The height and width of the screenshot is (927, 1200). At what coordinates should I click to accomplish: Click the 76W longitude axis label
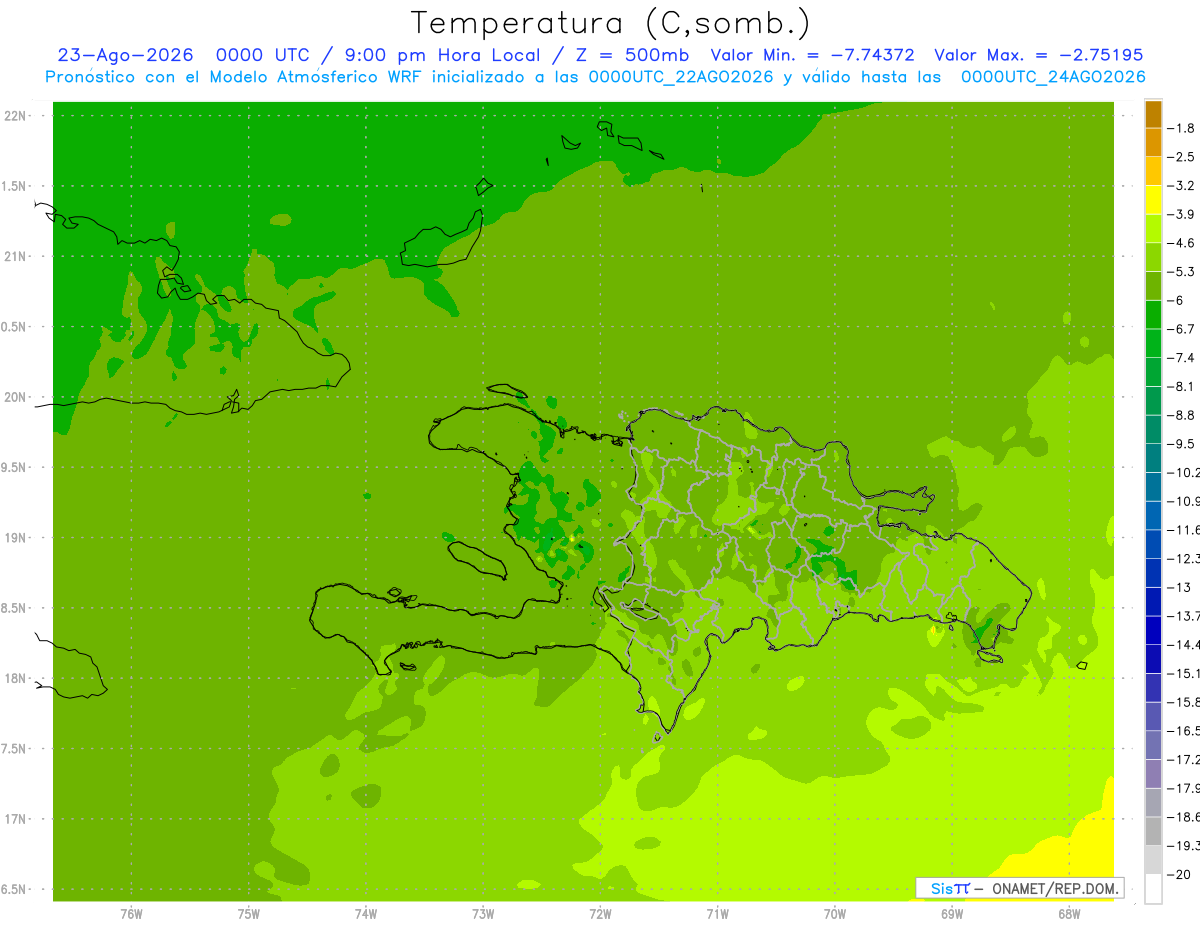pos(131,913)
